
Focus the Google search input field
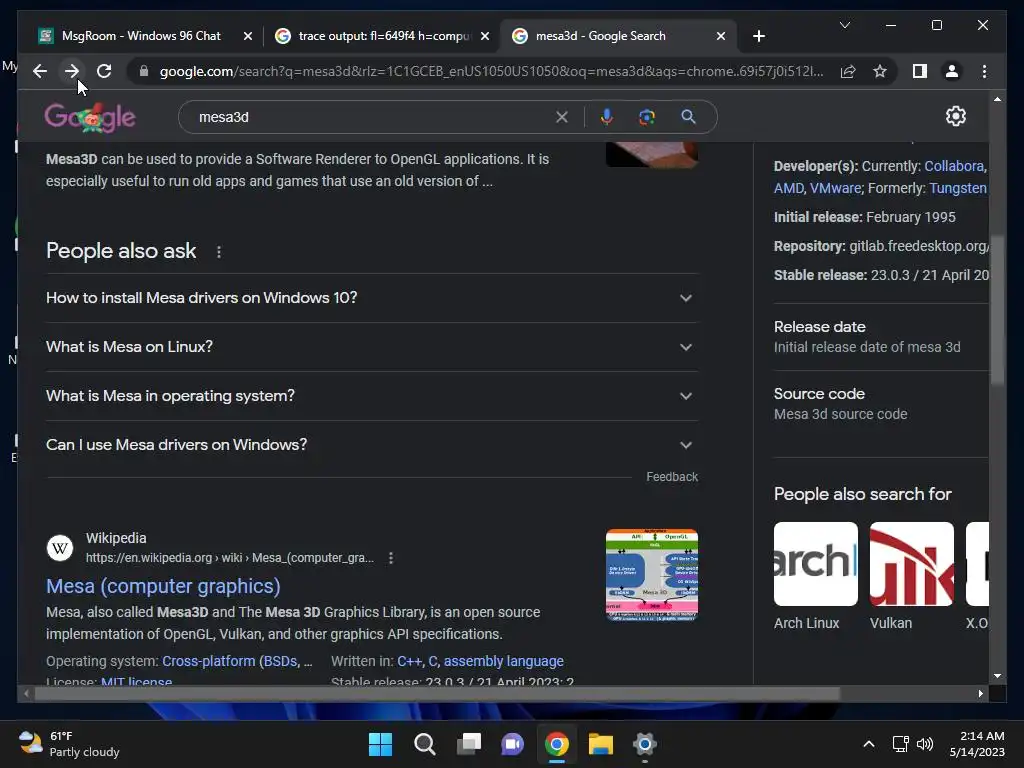[372, 117]
